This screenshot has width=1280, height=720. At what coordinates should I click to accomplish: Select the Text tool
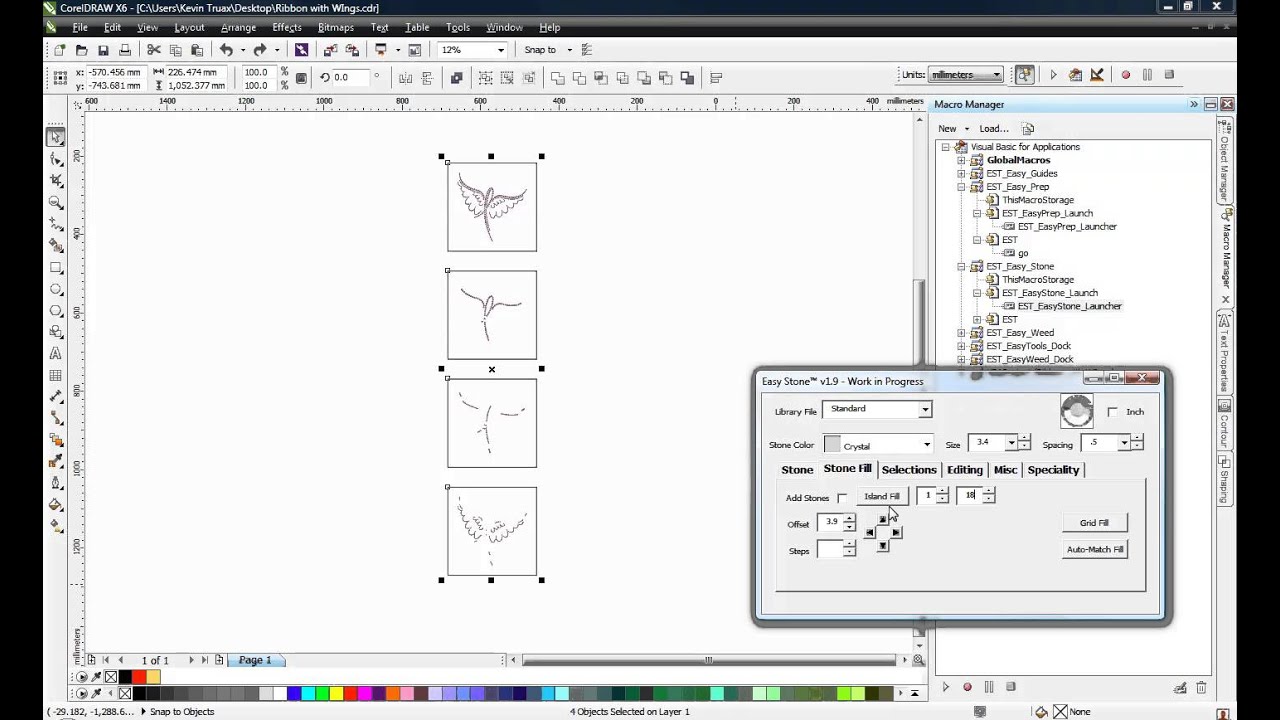pos(56,354)
